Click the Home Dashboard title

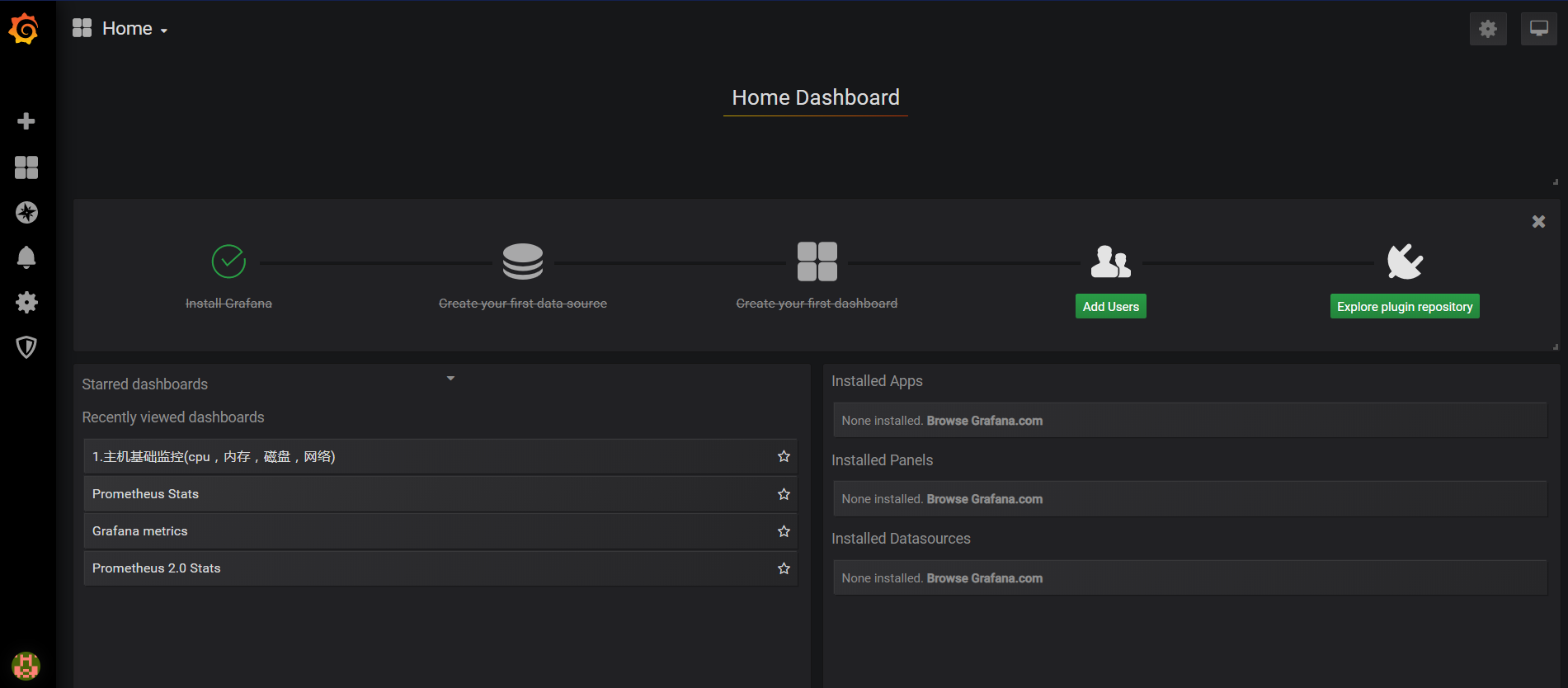[x=816, y=97]
